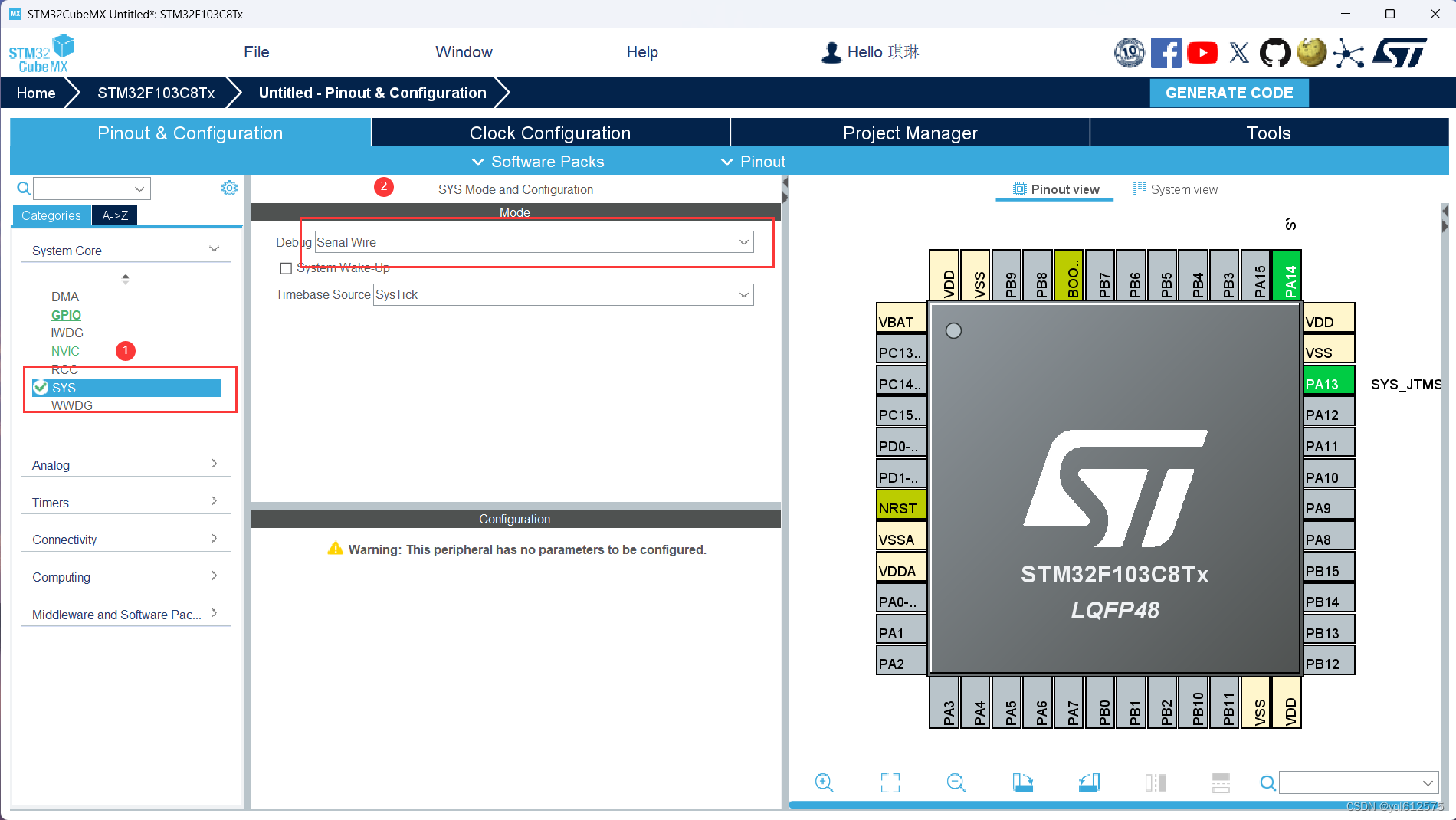Expand the Analog category
The height and width of the screenshot is (820, 1456).
126,465
